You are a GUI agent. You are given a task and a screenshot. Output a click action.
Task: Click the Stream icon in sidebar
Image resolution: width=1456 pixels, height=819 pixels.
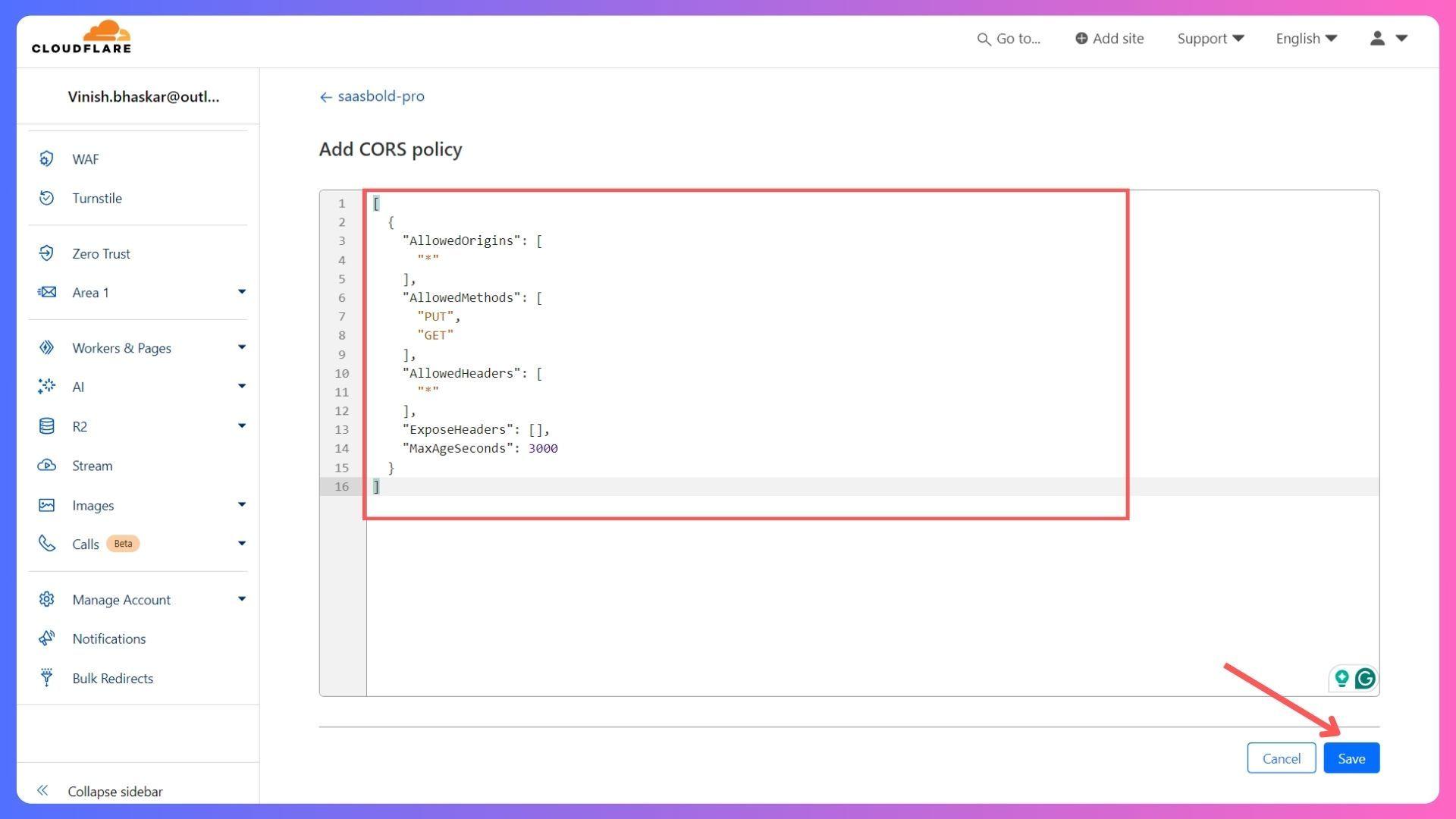coord(48,465)
